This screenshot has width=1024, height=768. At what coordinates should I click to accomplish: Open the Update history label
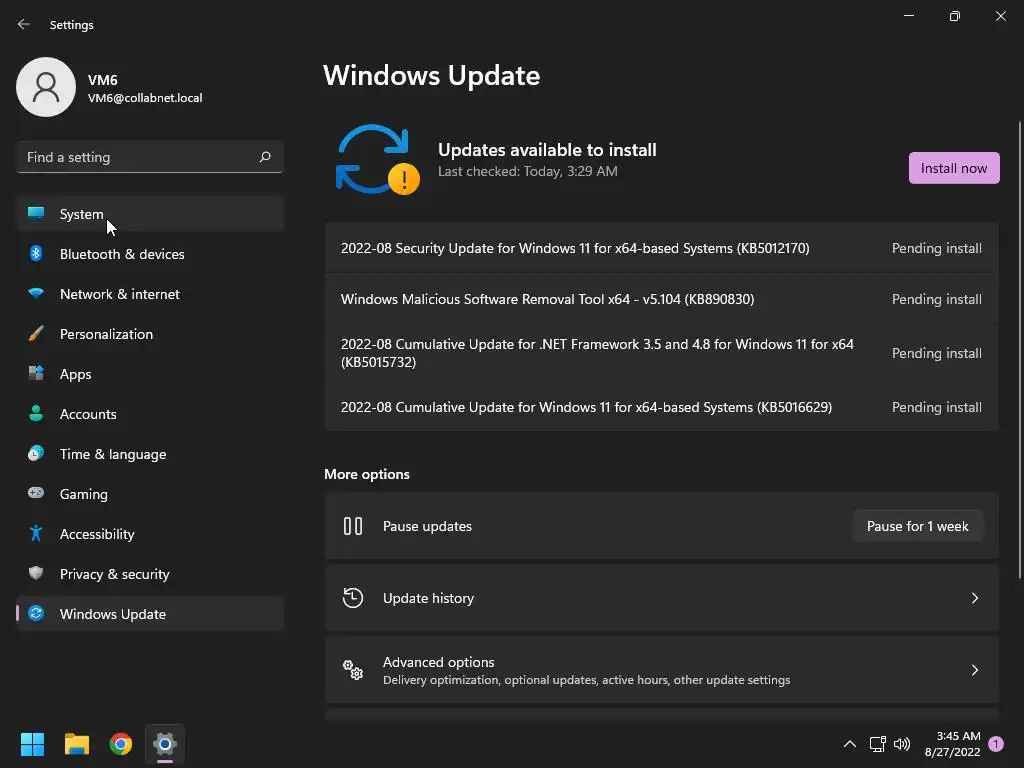point(428,598)
